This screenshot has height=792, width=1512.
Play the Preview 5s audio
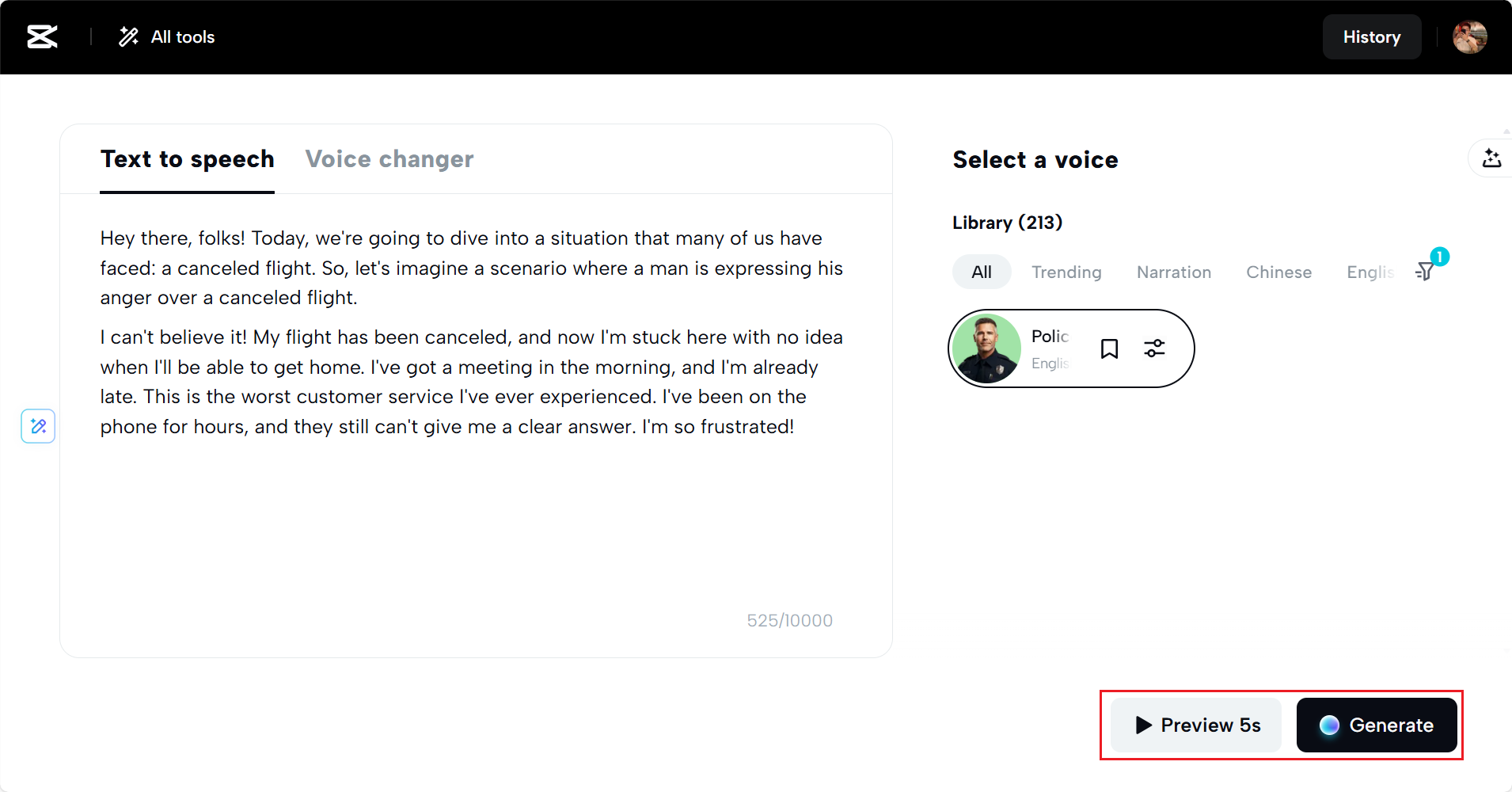(1196, 725)
